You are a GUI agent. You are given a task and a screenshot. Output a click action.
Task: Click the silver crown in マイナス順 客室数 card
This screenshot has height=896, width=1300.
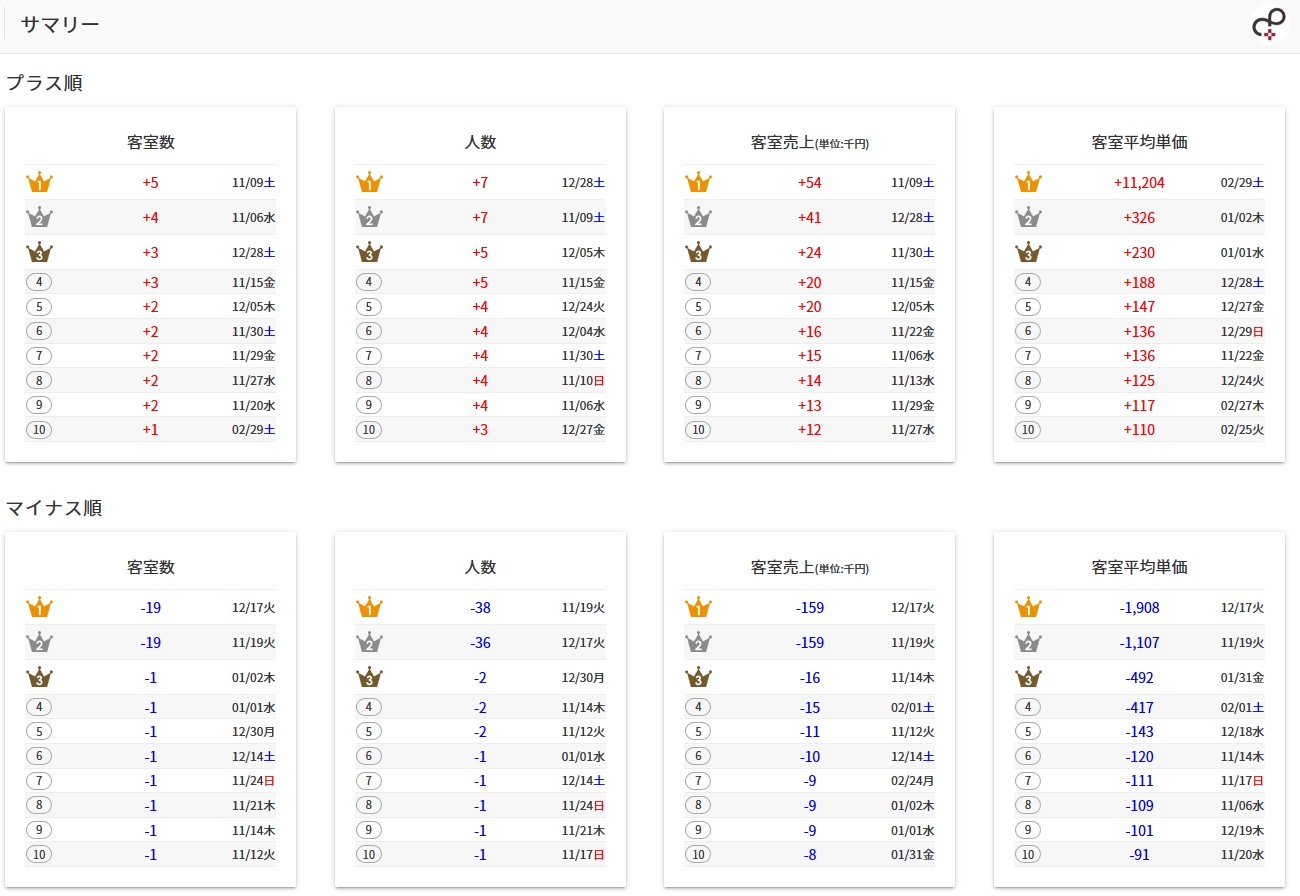39,643
